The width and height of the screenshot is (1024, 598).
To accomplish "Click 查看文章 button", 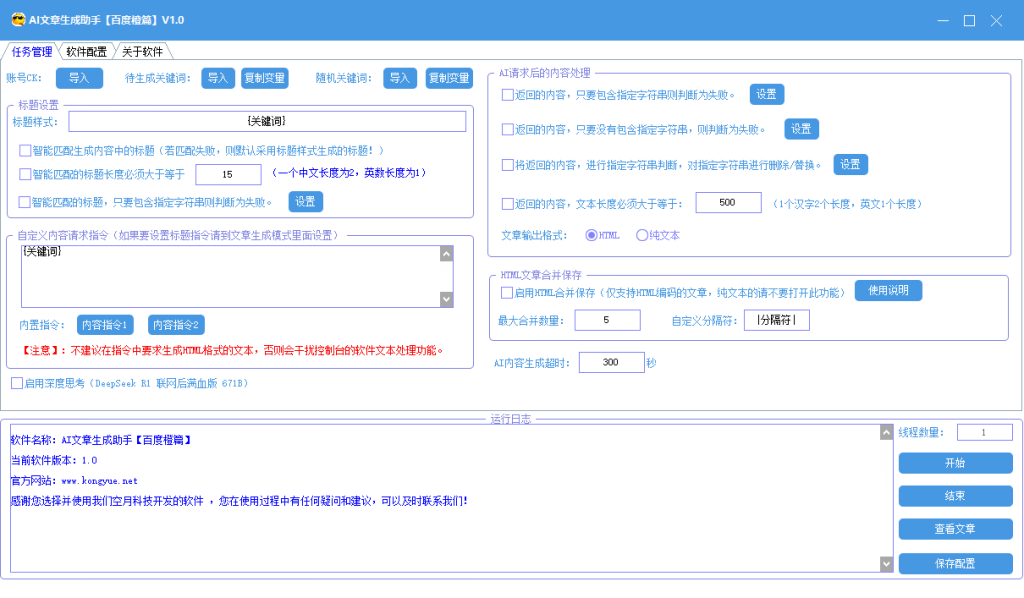I will (x=955, y=529).
